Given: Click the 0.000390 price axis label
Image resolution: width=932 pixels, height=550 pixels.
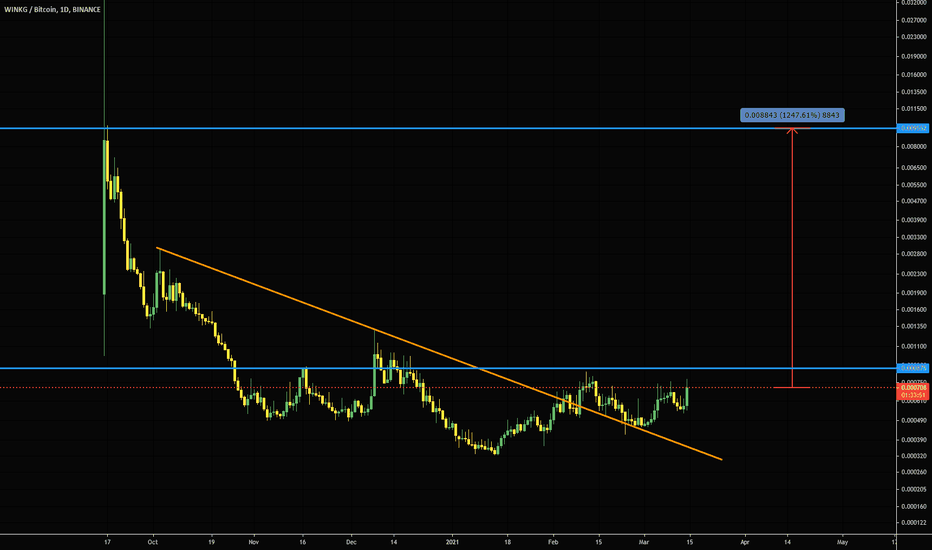Looking at the screenshot, I should [x=914, y=440].
